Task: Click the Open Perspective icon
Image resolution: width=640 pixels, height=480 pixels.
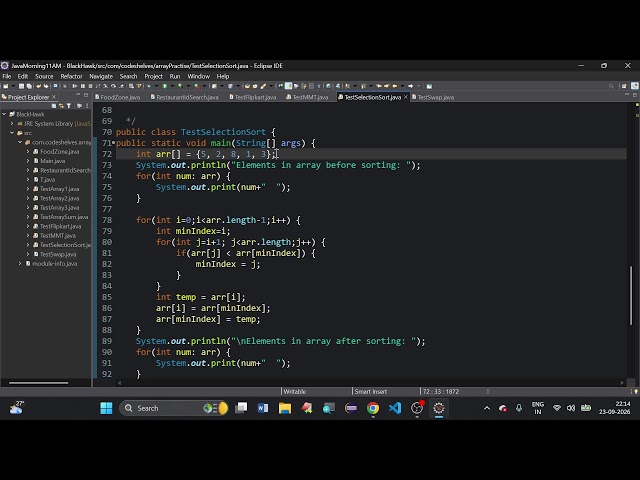Action: coord(624,86)
